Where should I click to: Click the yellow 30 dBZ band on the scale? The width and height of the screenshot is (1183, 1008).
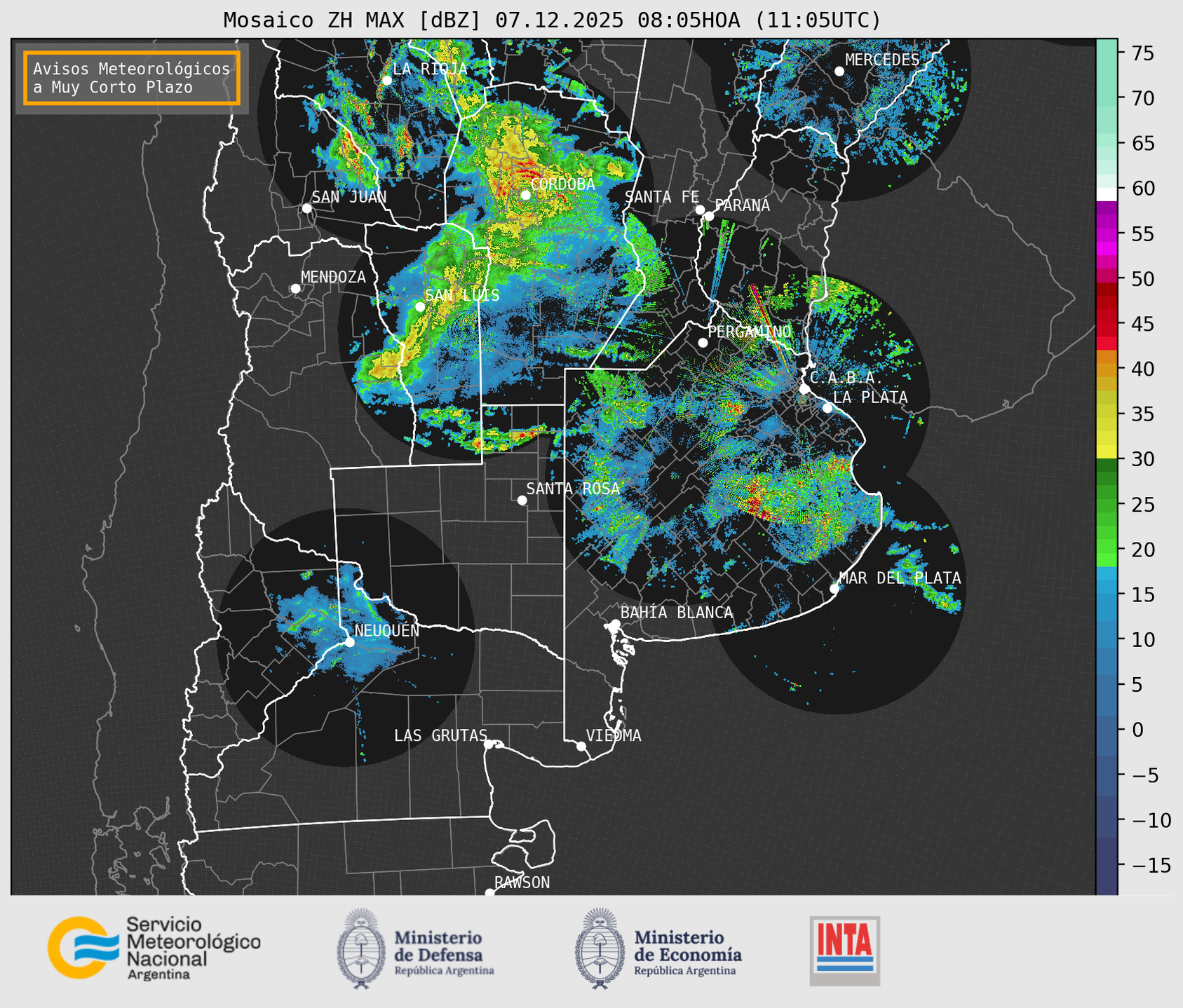click(x=1107, y=452)
